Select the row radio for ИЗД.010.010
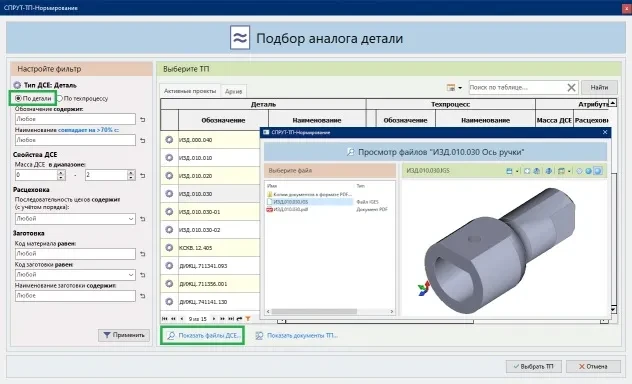Screen dimensions: 632x384 pyautogui.click(x=169, y=158)
